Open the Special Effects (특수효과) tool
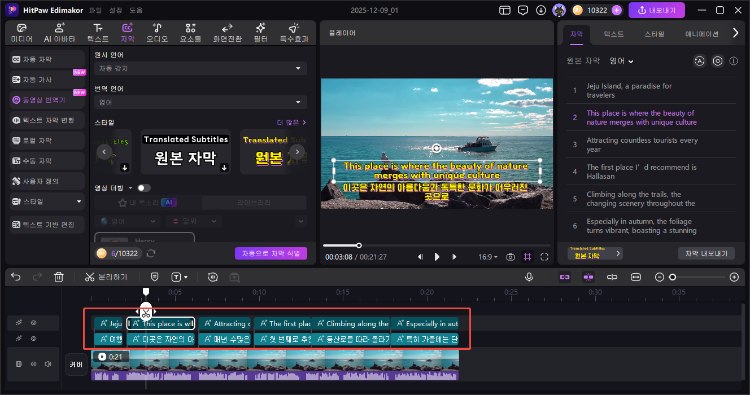The image size is (750, 395). point(294,33)
